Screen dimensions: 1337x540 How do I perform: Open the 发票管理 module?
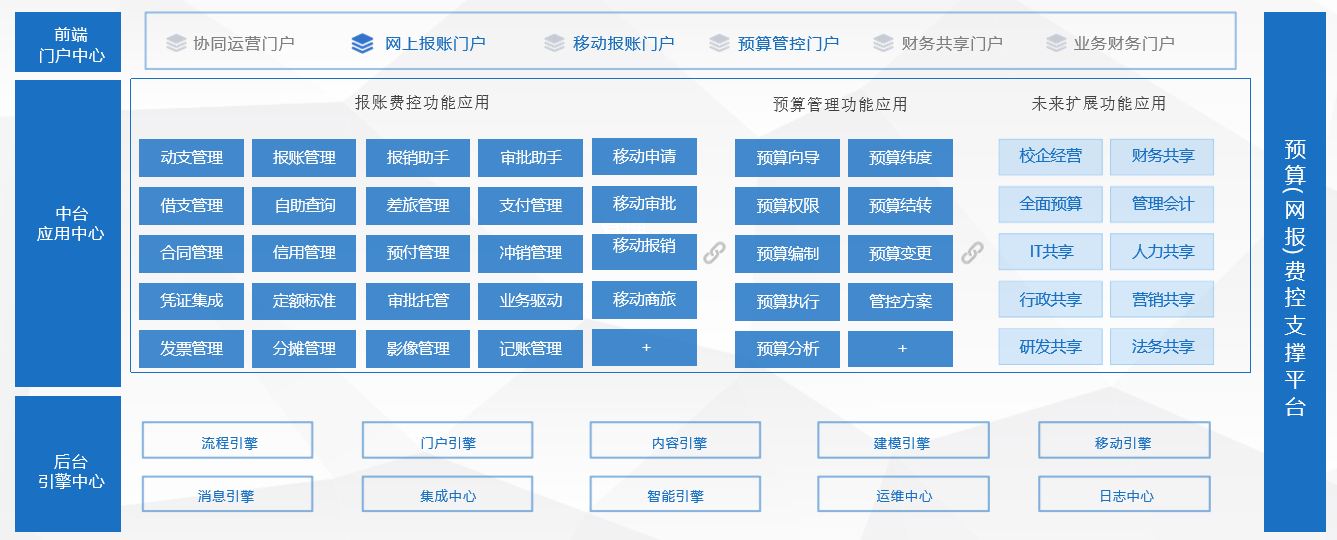[191, 349]
